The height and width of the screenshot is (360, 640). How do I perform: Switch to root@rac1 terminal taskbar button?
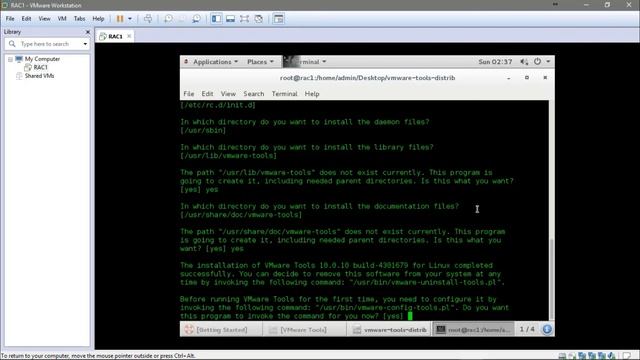point(473,329)
